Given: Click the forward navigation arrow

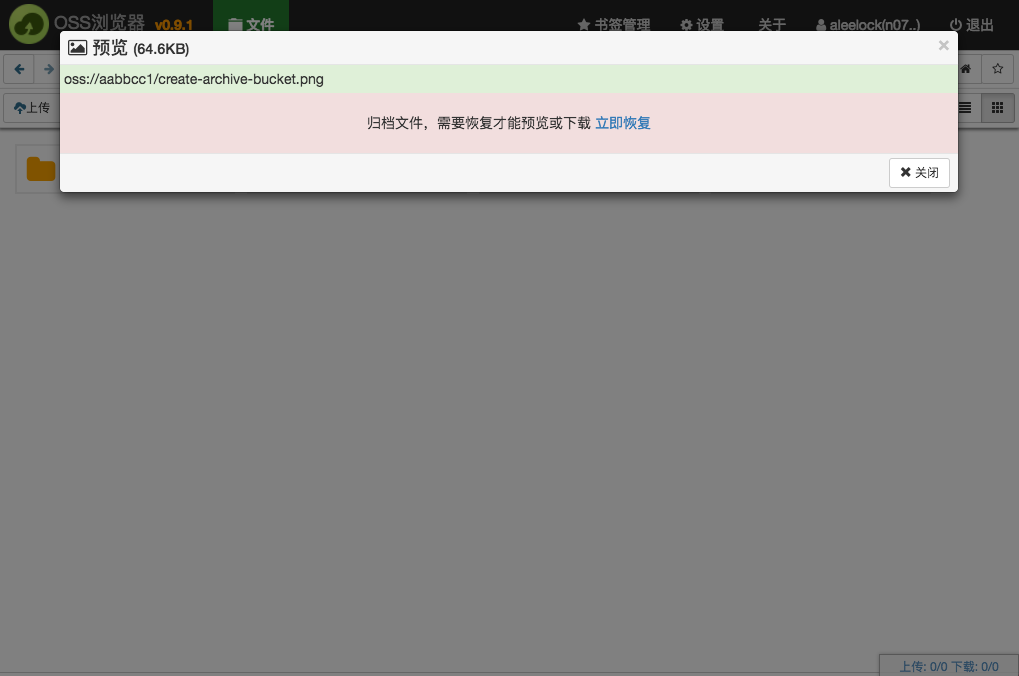Looking at the screenshot, I should (x=47, y=69).
